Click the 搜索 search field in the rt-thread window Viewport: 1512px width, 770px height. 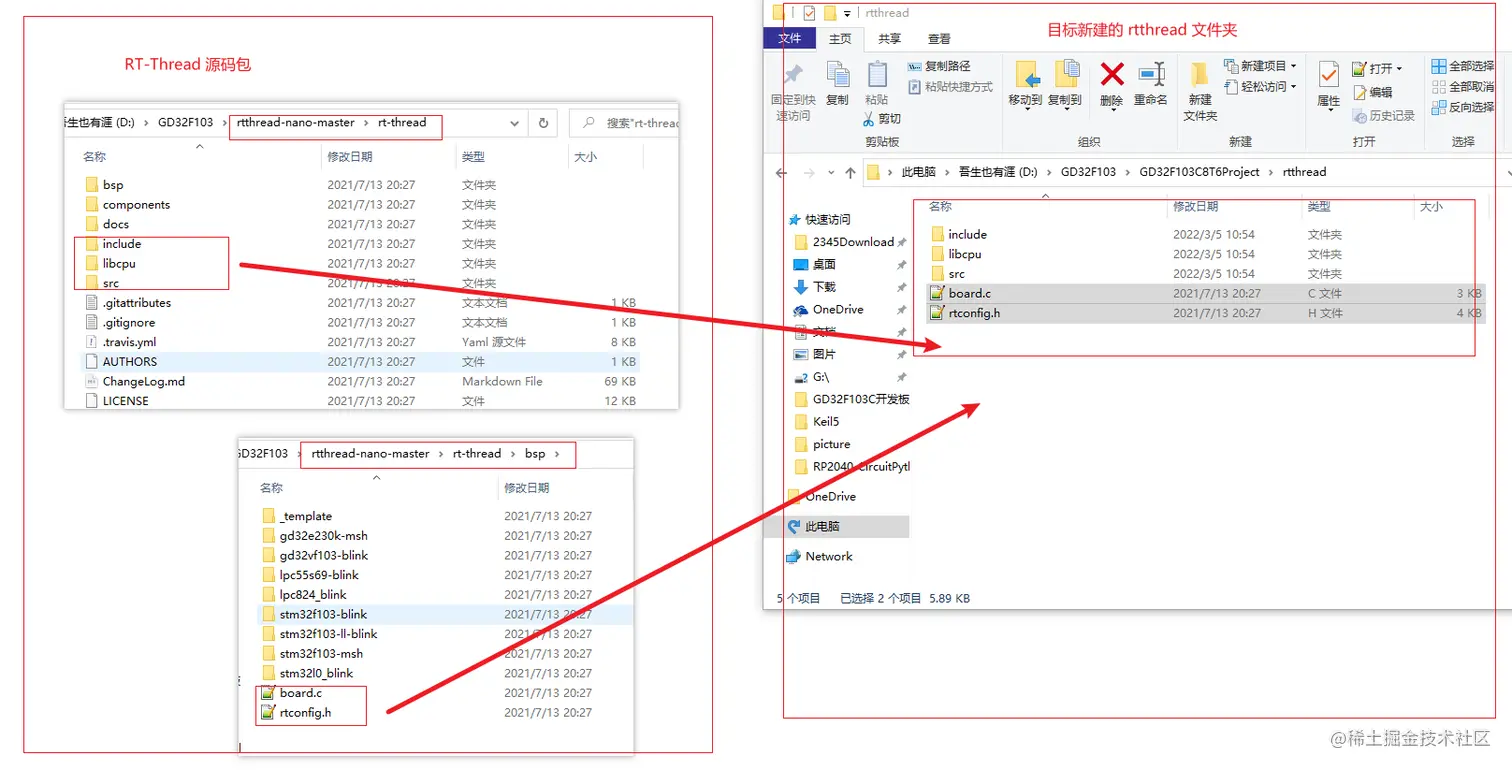coord(625,123)
